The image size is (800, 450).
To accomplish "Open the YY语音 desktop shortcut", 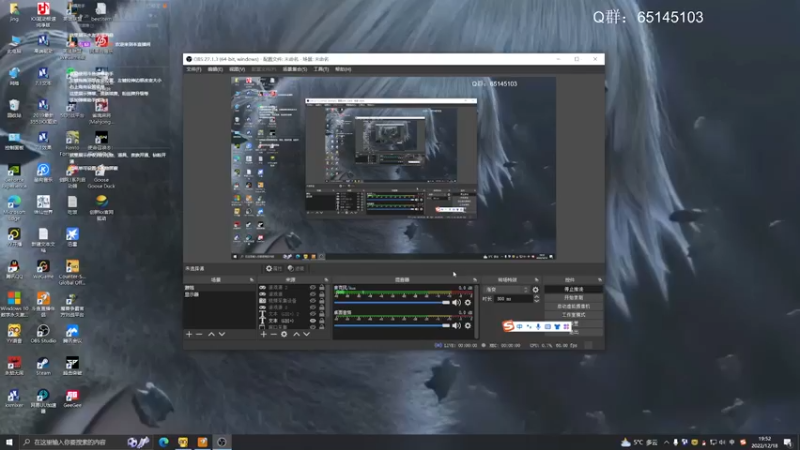I will coord(14,334).
